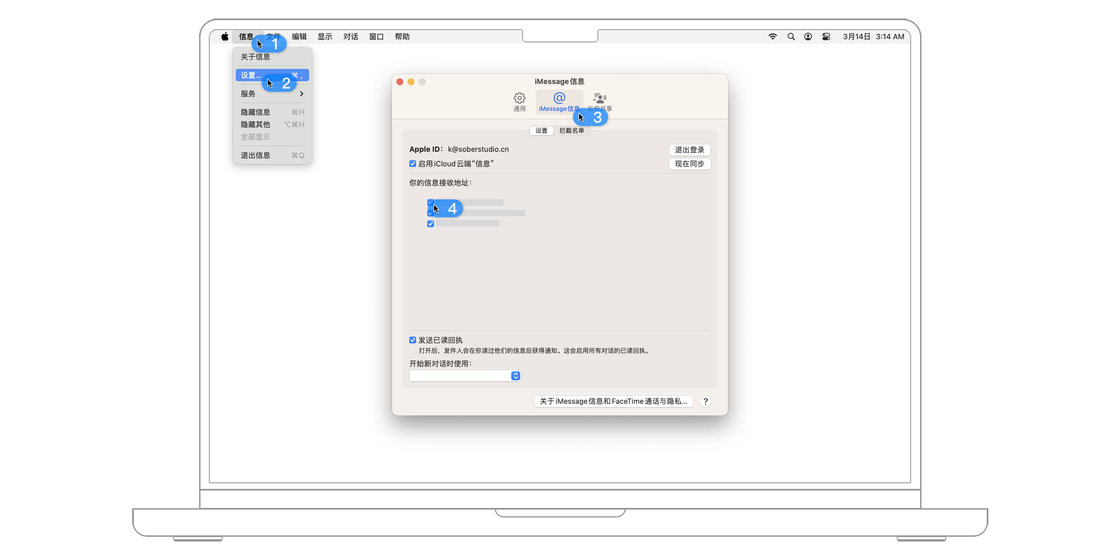Click the question mark help button
Screen dimensions: 1120x560
click(706, 402)
